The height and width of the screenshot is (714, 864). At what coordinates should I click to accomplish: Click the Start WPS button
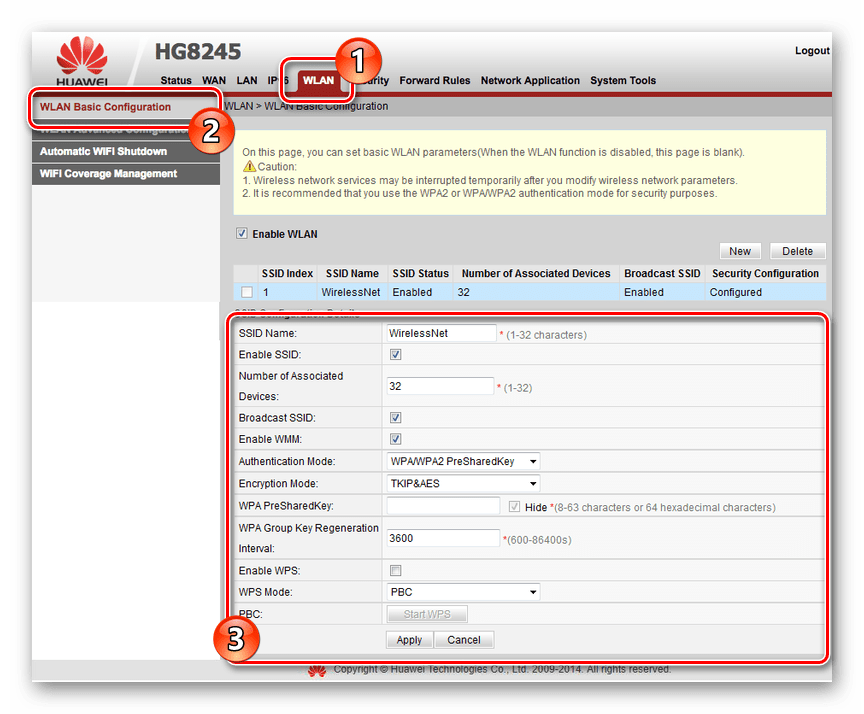(427, 614)
